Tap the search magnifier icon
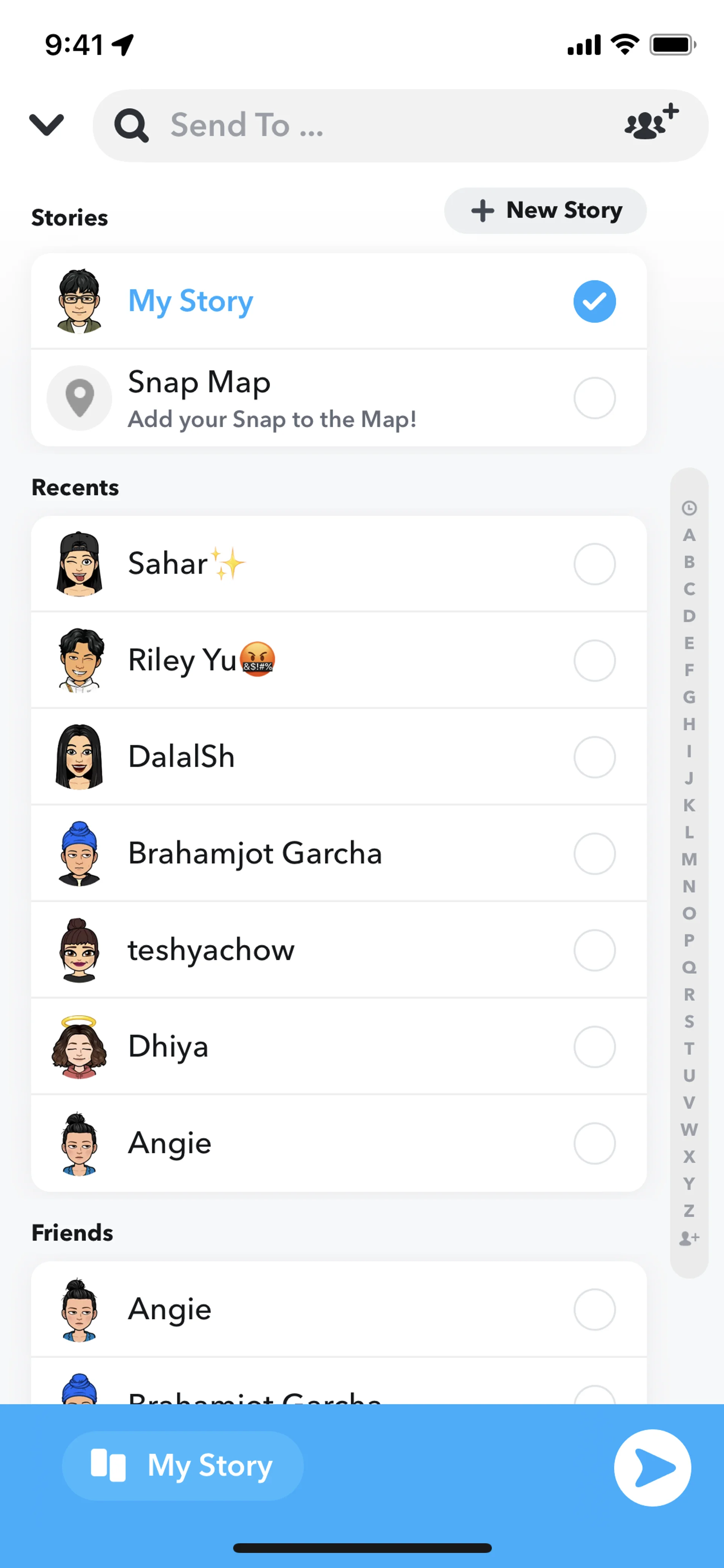724x1568 pixels. [x=132, y=126]
